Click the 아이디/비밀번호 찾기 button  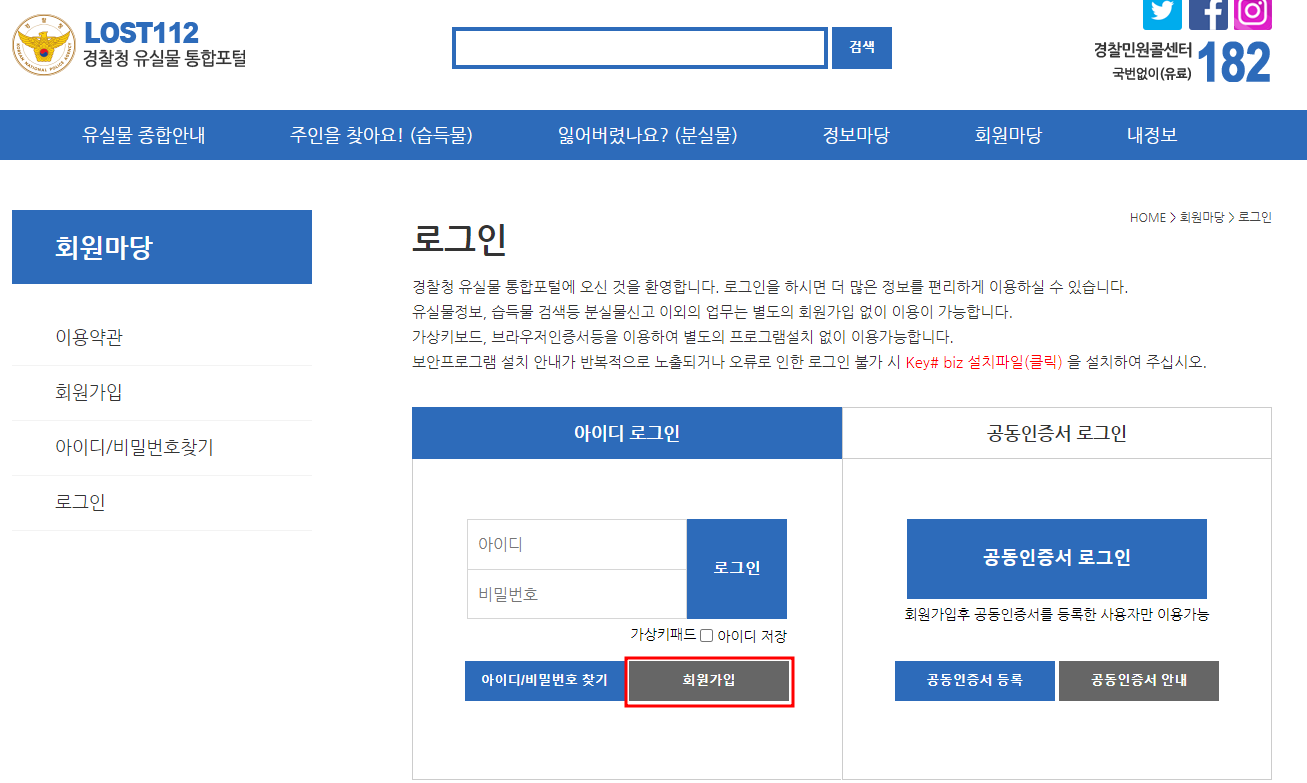546,681
